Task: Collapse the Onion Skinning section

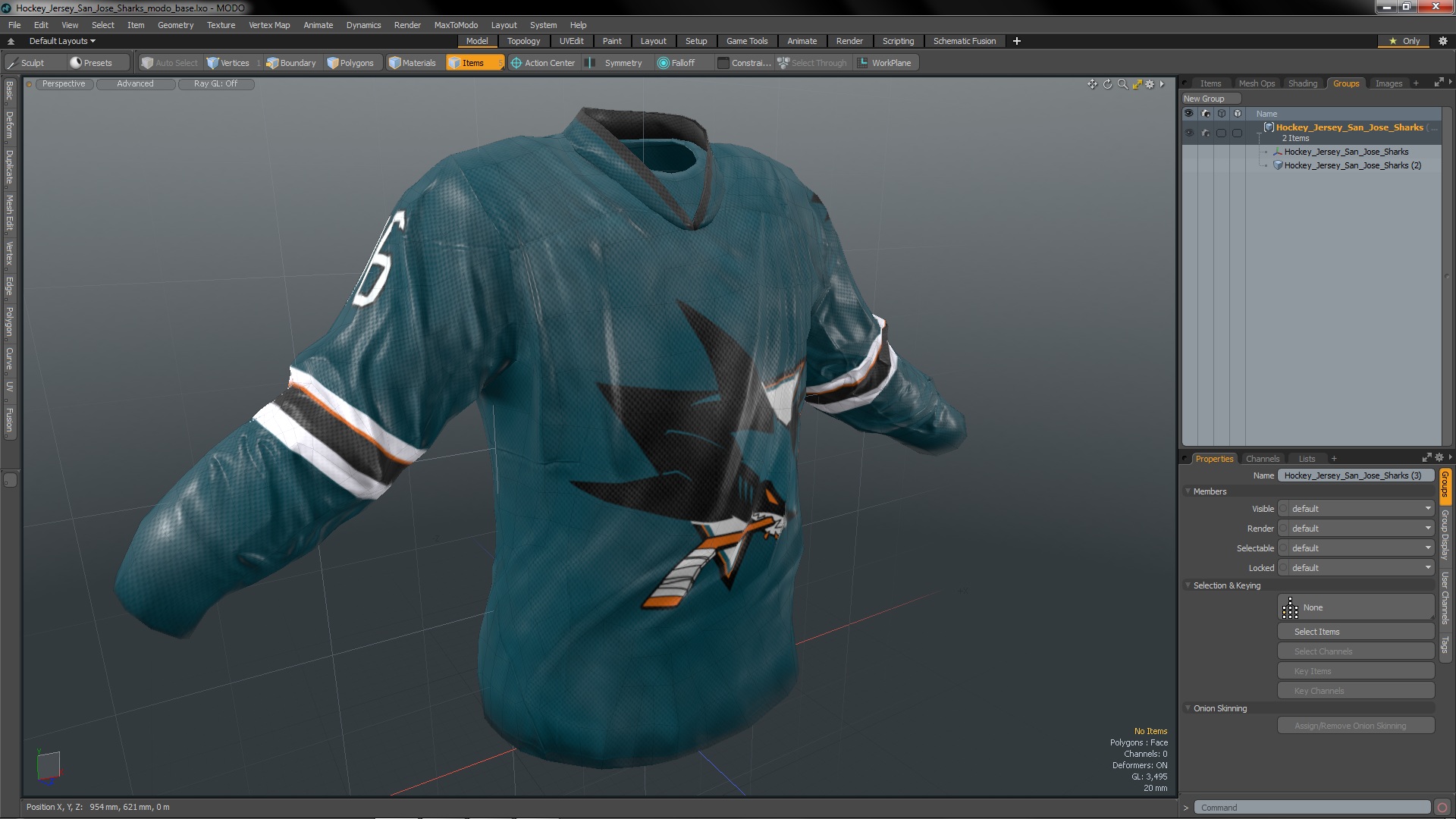Action: pos(1188,708)
